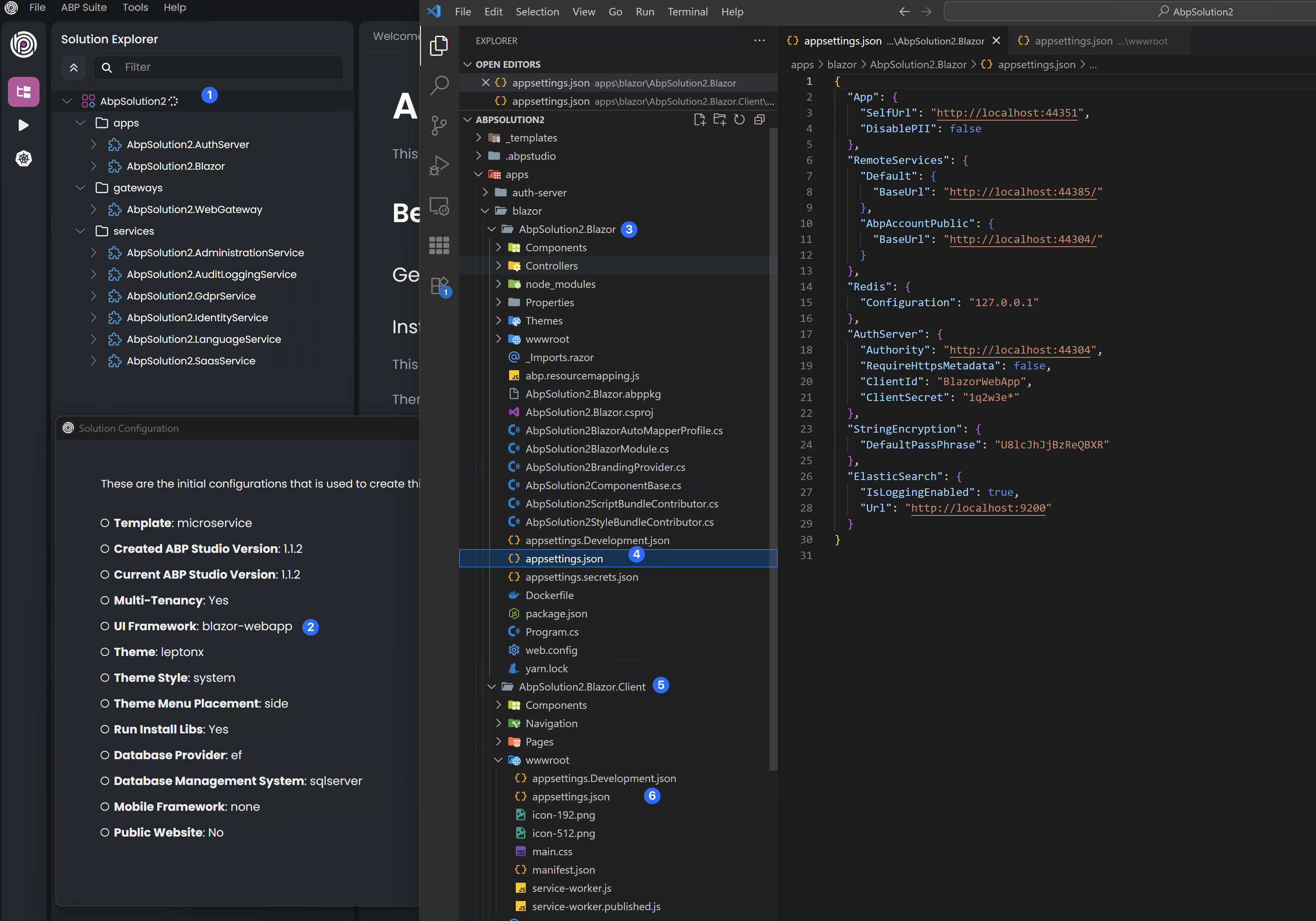The height and width of the screenshot is (921, 1316).
Task: Open Solution Runner play icon in ABP Studio
Action: pos(23,125)
